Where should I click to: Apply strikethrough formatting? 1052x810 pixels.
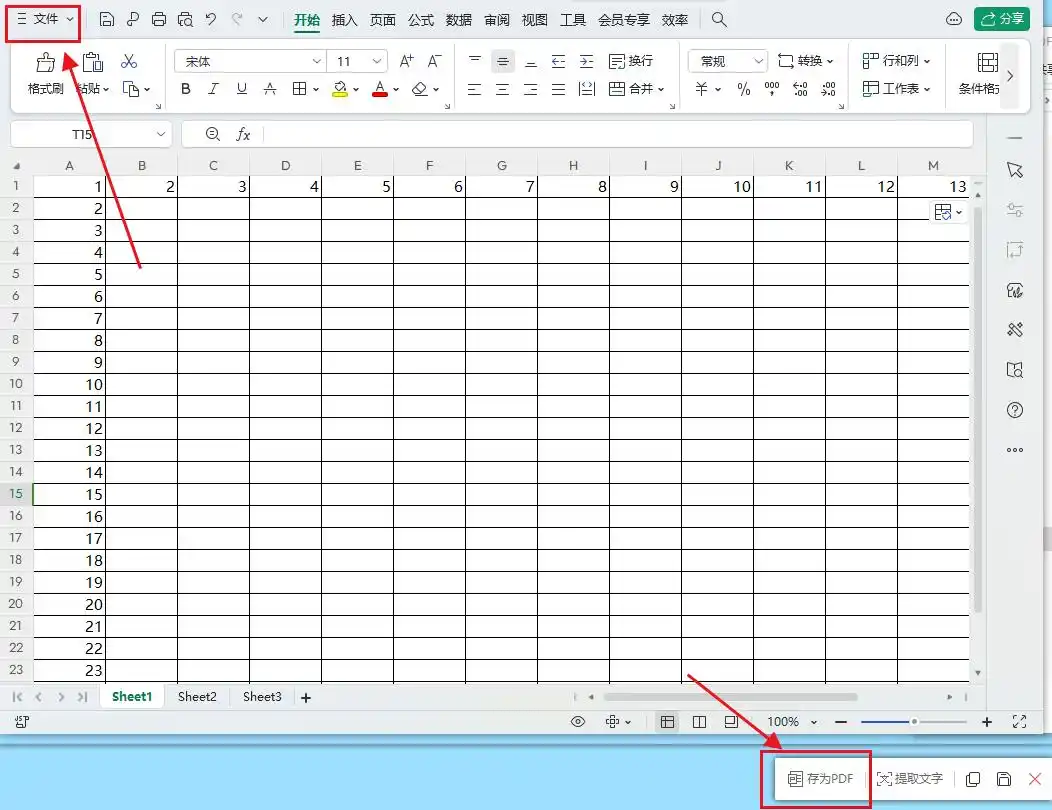[270, 89]
